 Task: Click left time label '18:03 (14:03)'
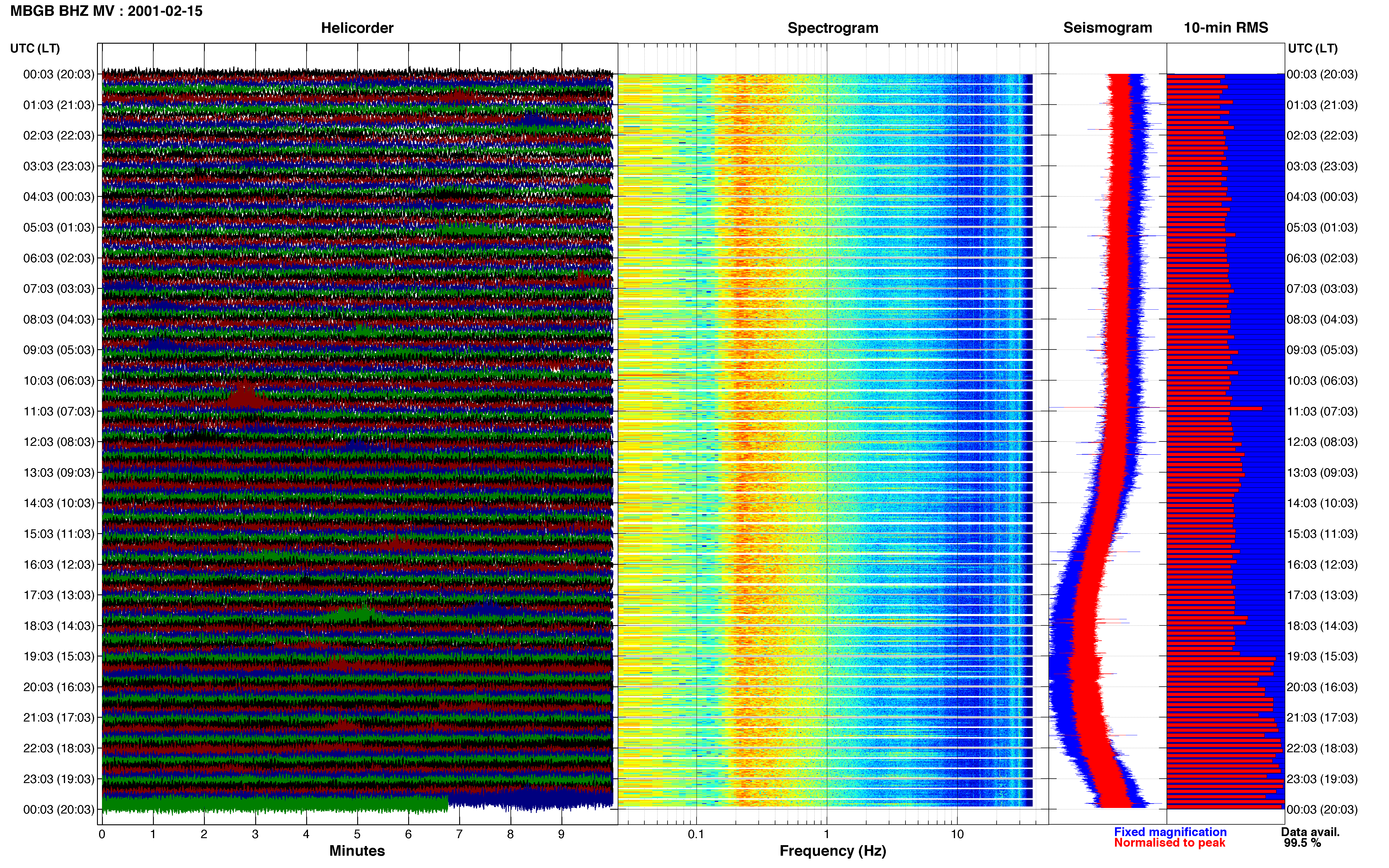click(59, 626)
